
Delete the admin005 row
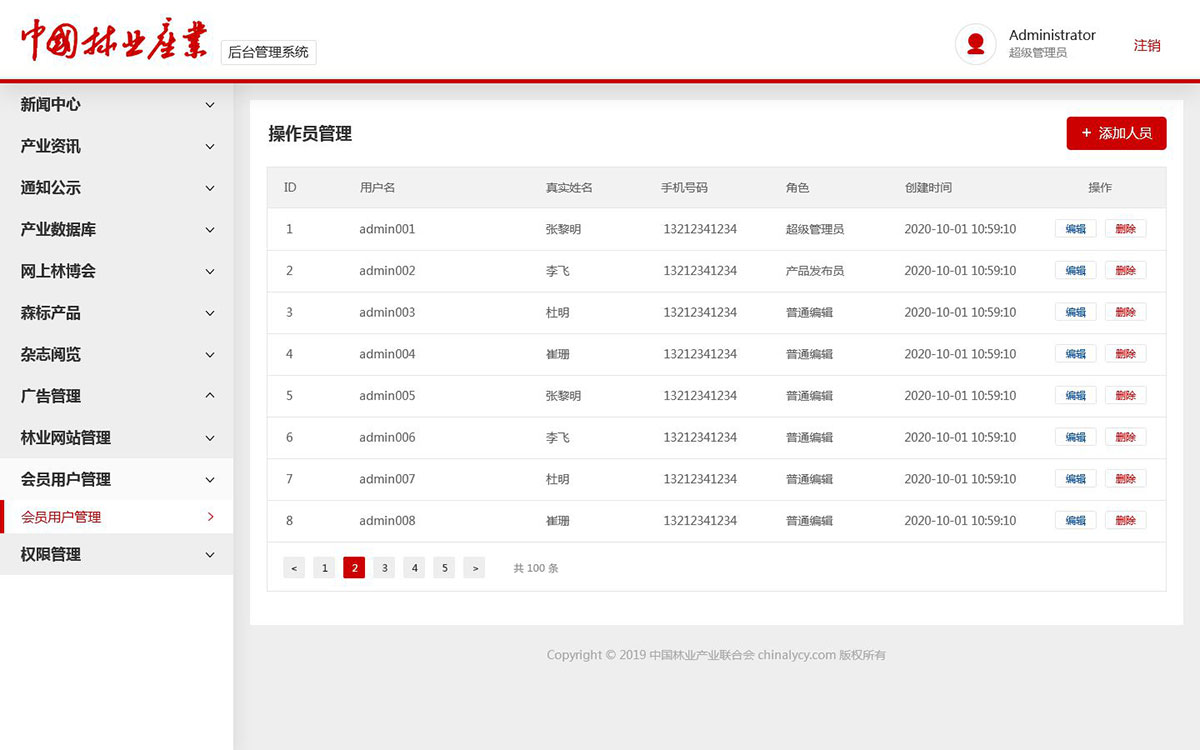click(1126, 395)
